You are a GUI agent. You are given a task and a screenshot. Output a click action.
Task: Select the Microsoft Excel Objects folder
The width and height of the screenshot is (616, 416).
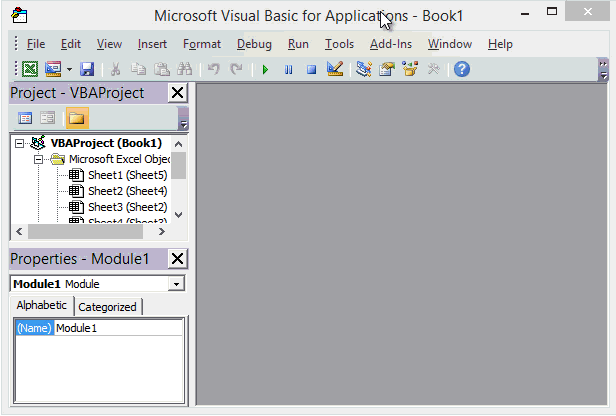(x=119, y=159)
